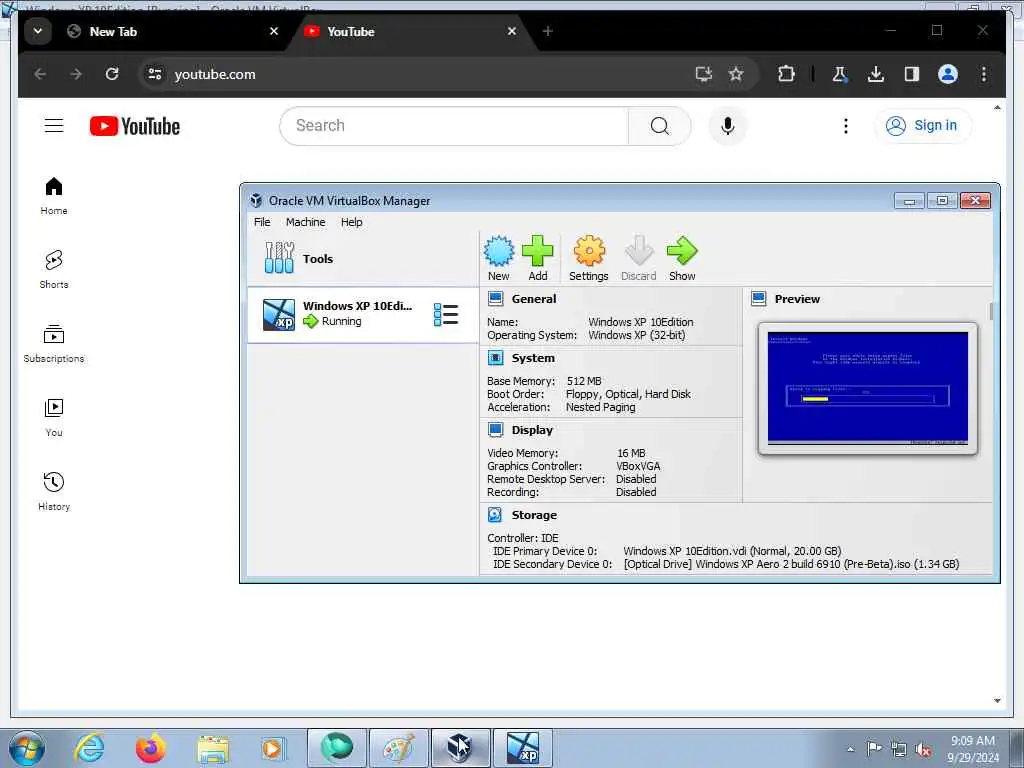Click the Chrome Labs flask icon
Viewport: 1024px width, 768px height.
[x=840, y=74]
